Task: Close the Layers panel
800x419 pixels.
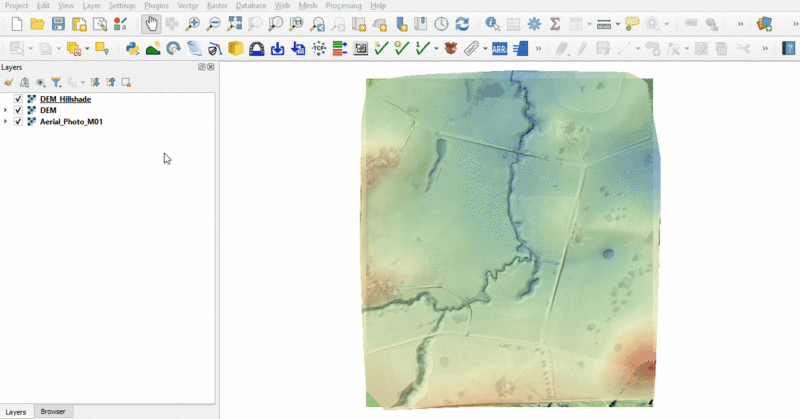Action: tap(210, 67)
